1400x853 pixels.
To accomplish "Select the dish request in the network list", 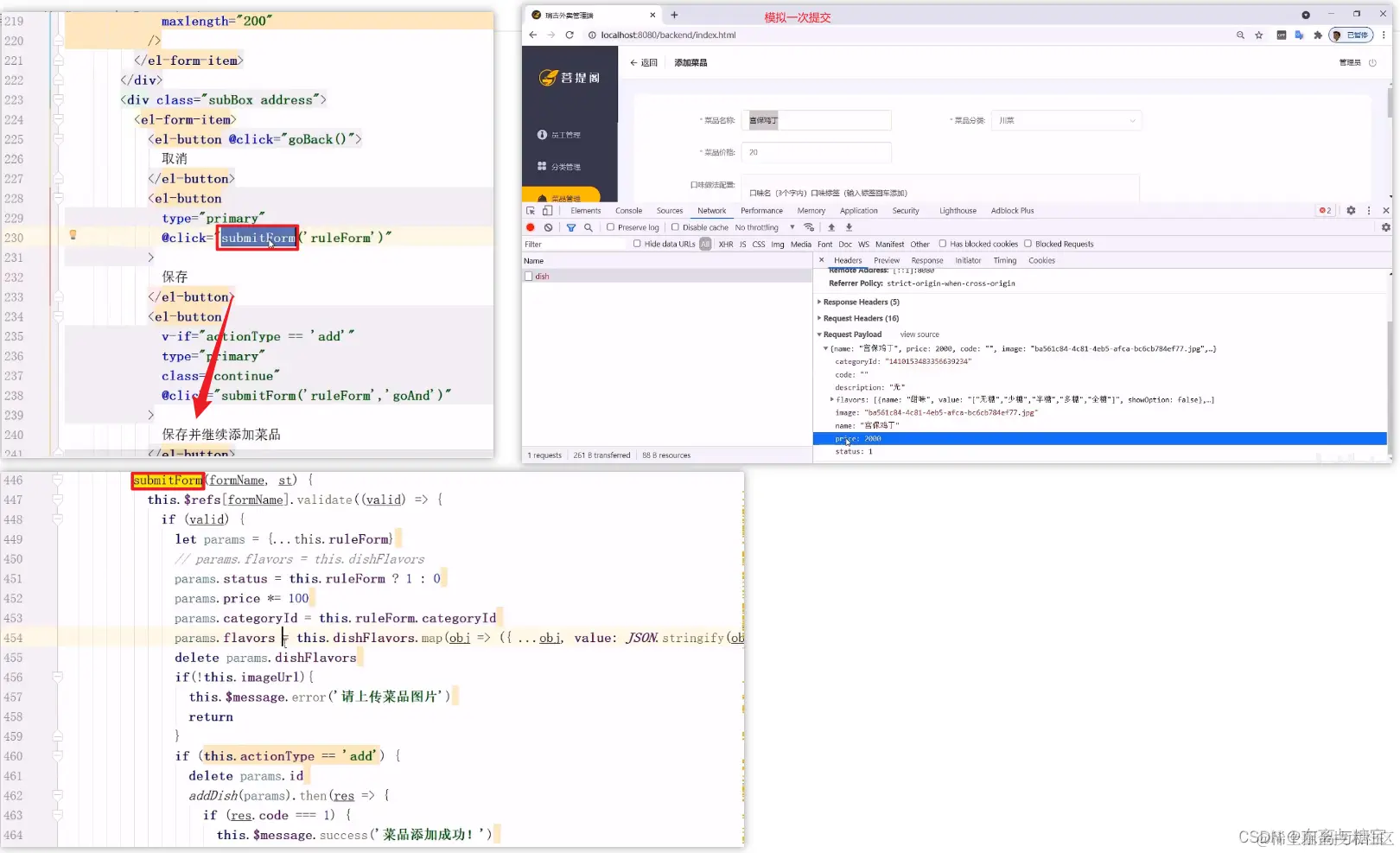I will pos(666,277).
